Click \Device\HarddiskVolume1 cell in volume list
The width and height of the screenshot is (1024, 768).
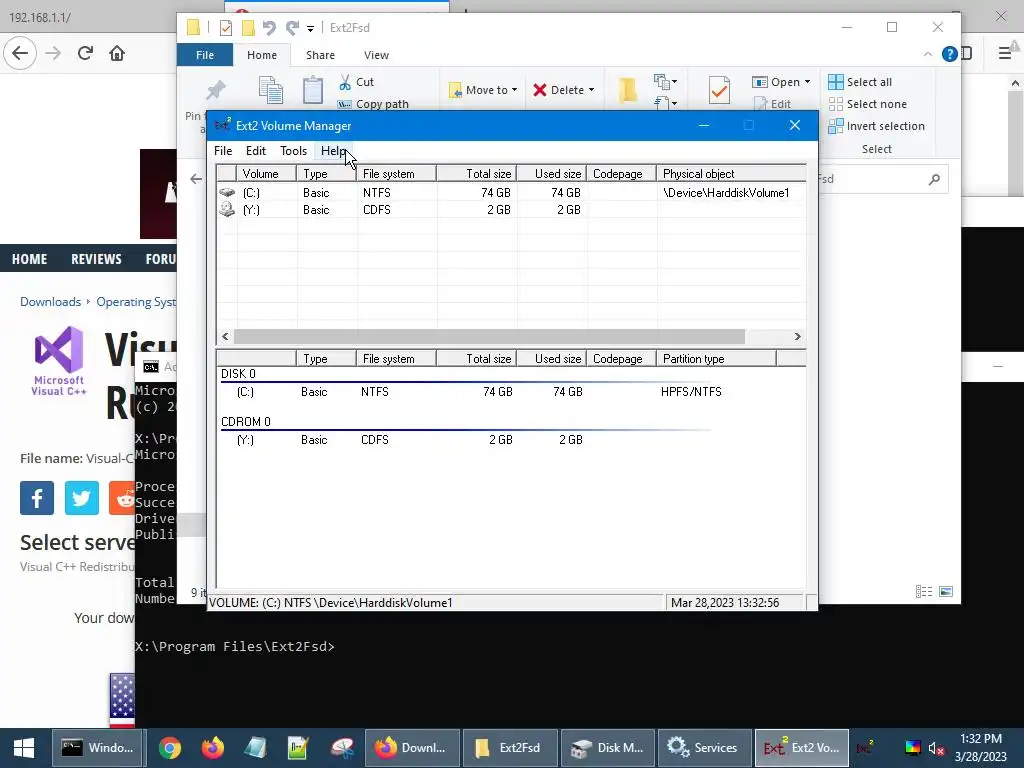pyautogui.click(x=726, y=193)
